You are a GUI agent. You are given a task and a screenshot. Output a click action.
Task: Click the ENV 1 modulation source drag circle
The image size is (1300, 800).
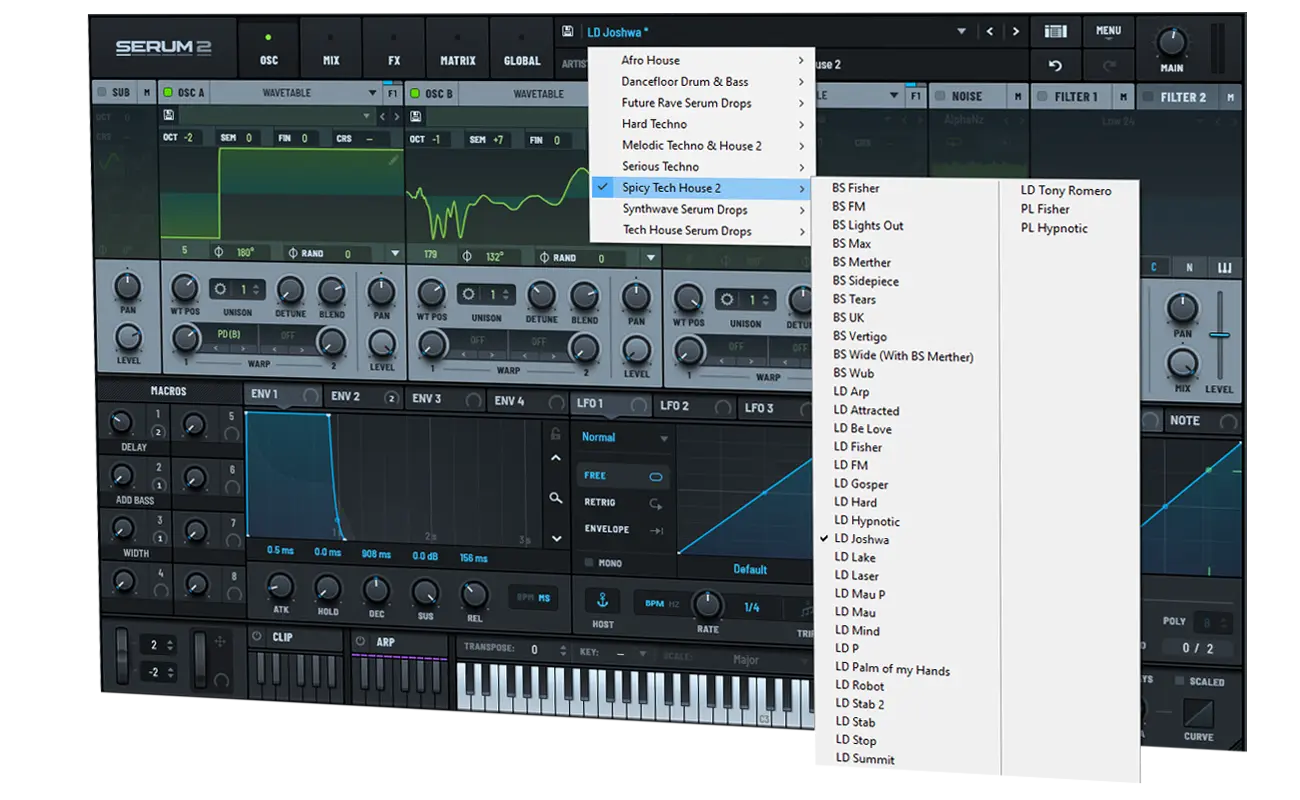[x=312, y=395]
